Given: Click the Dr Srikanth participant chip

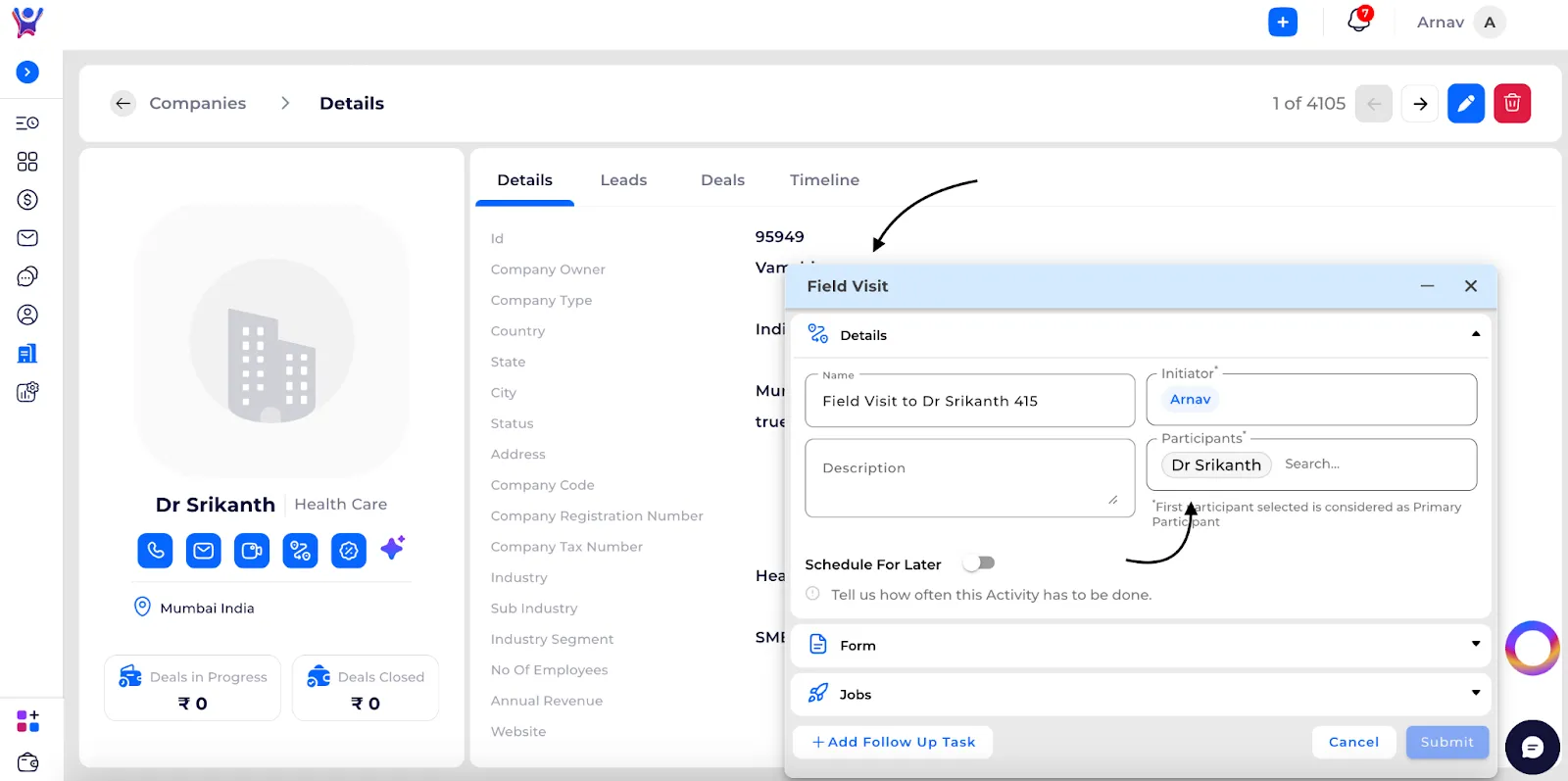Looking at the screenshot, I should (x=1216, y=464).
